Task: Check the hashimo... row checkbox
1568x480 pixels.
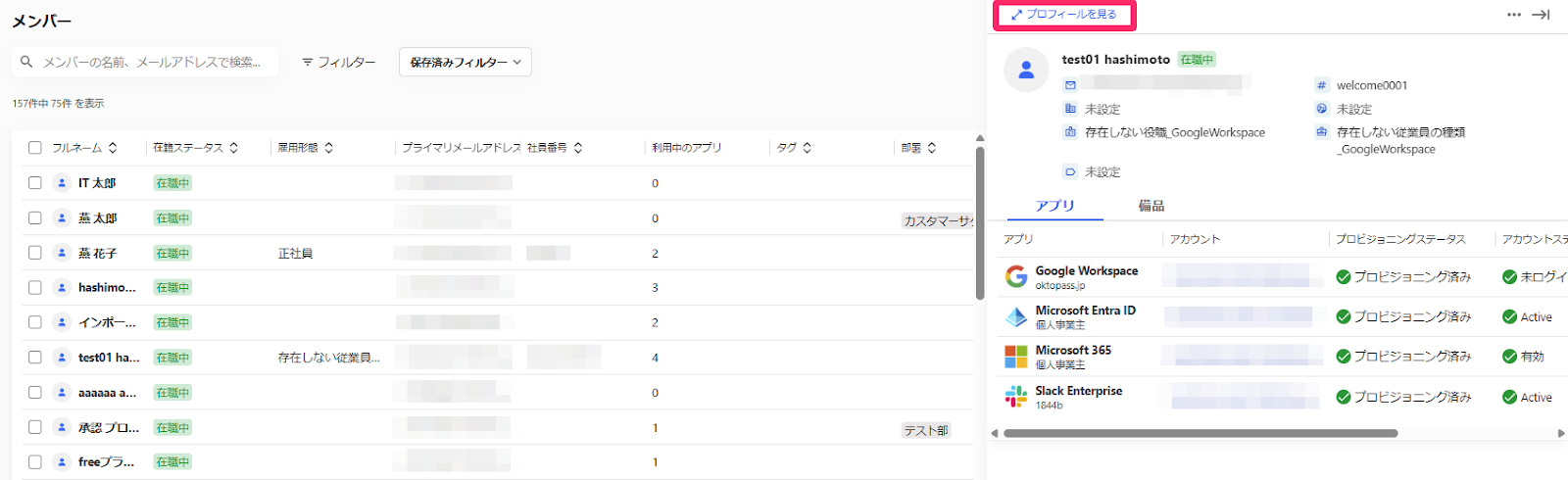Action: pos(35,288)
